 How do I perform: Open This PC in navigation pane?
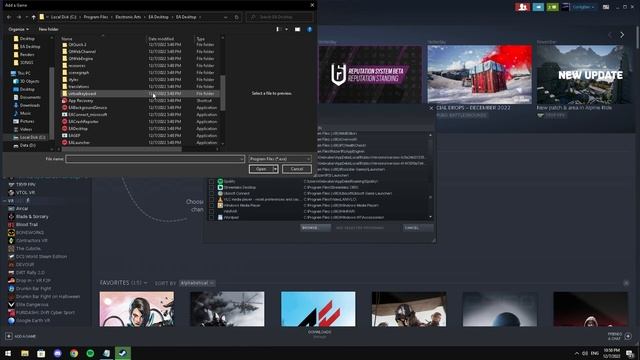(x=24, y=73)
